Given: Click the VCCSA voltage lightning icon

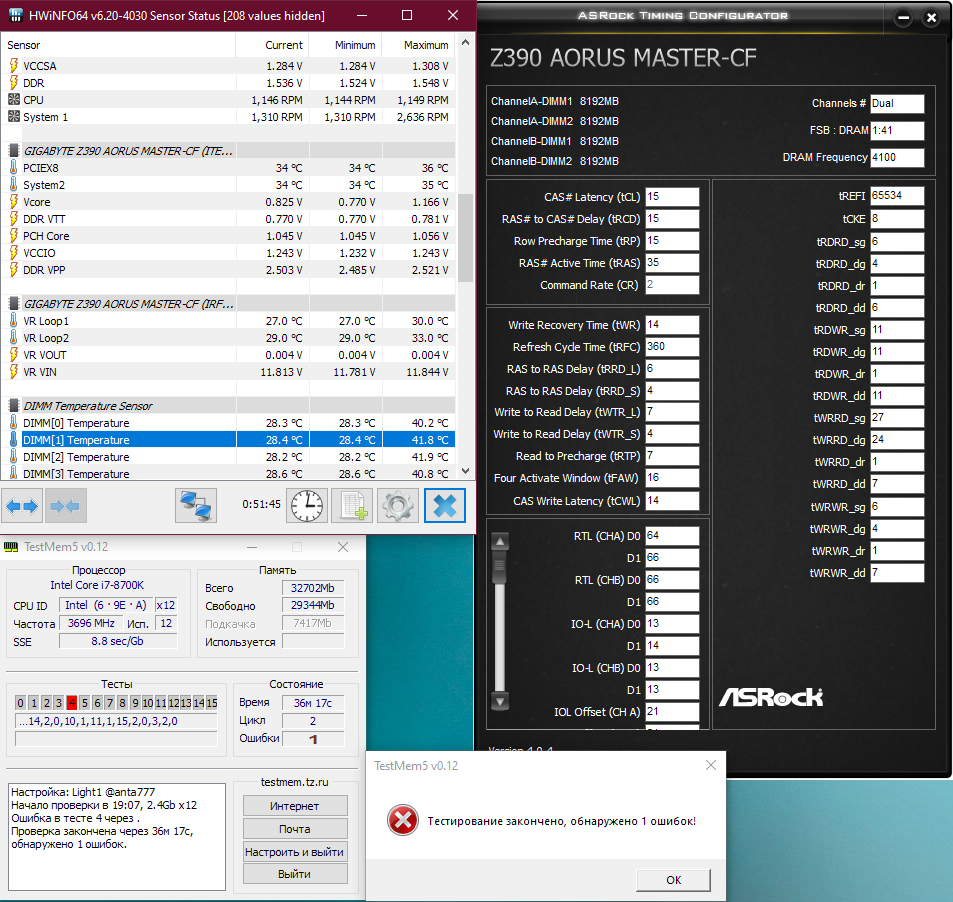Looking at the screenshot, I should (x=13, y=65).
